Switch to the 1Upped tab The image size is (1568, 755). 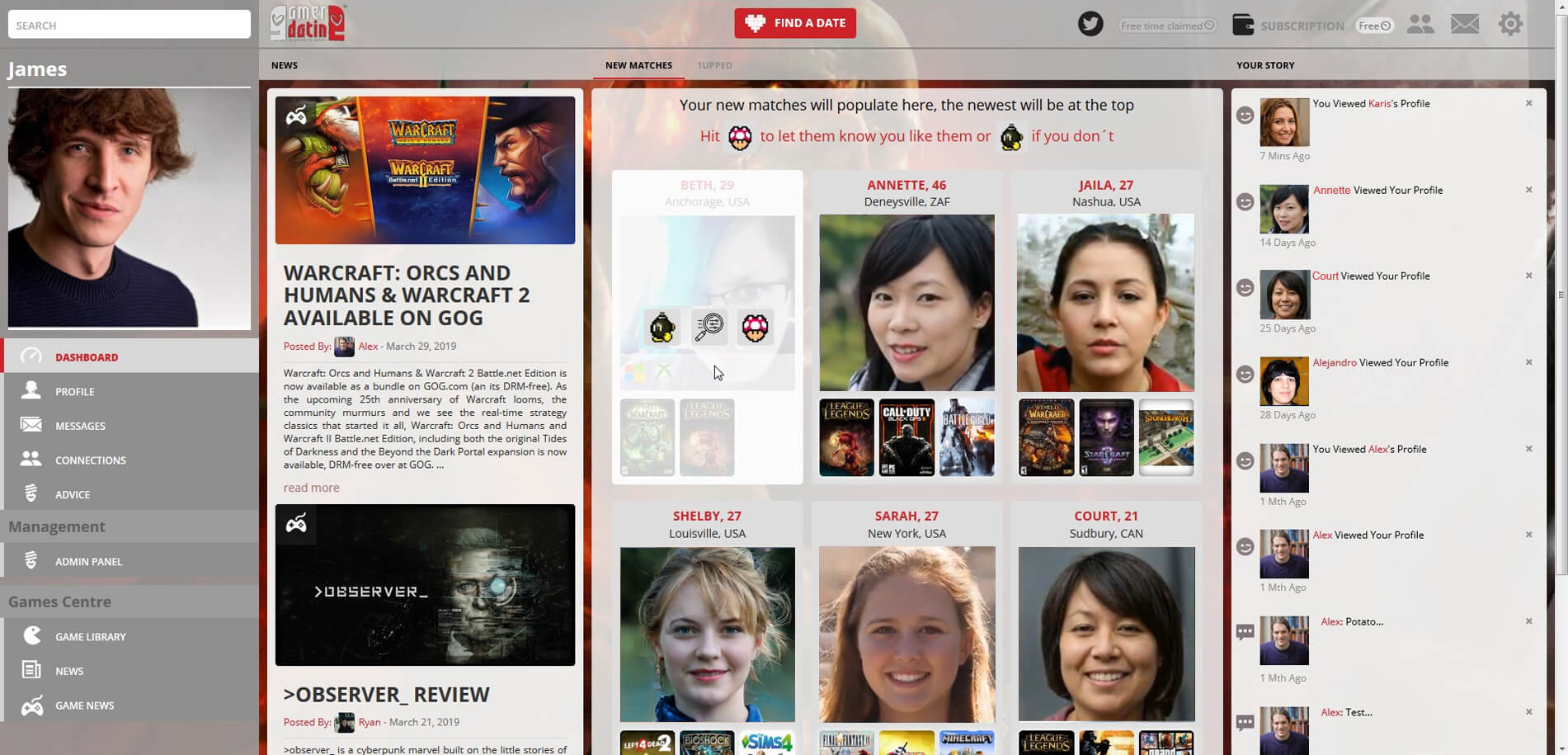point(714,65)
